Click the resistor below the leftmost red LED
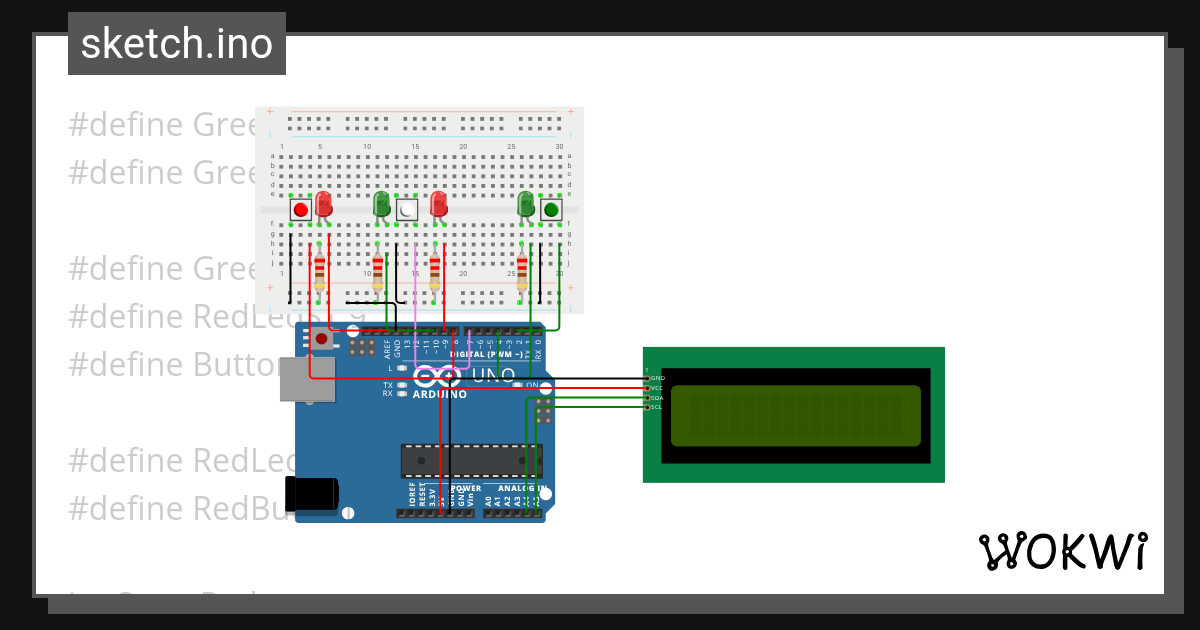The height and width of the screenshot is (630, 1200). [319, 271]
